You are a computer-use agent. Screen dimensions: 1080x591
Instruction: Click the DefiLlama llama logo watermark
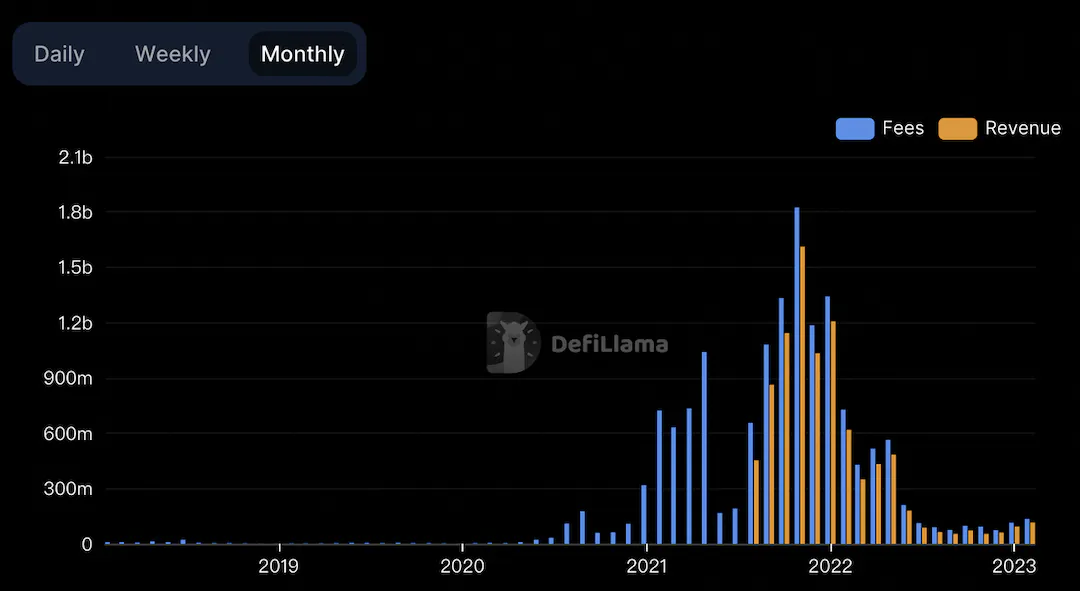point(513,342)
